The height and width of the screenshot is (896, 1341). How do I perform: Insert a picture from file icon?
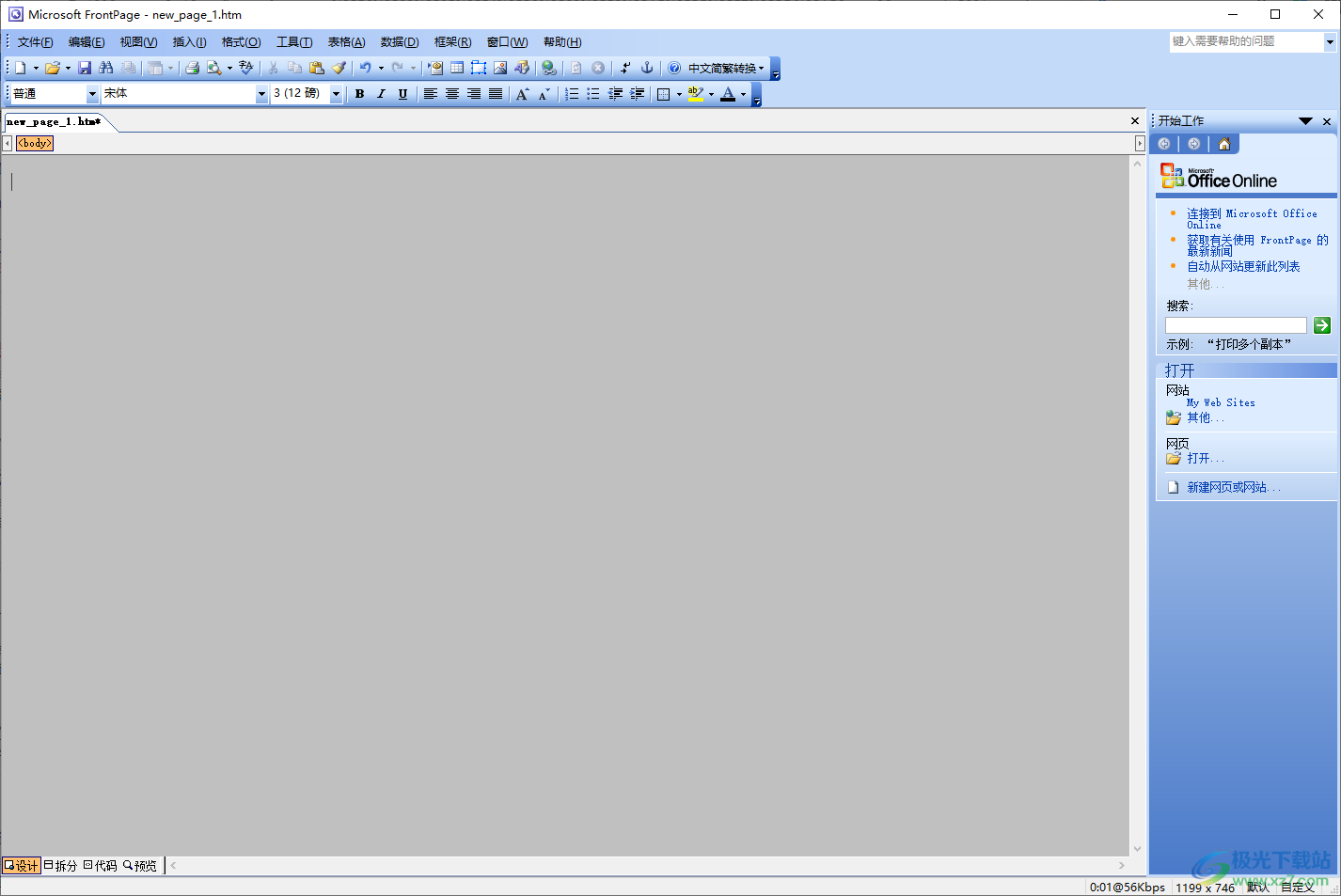click(500, 68)
